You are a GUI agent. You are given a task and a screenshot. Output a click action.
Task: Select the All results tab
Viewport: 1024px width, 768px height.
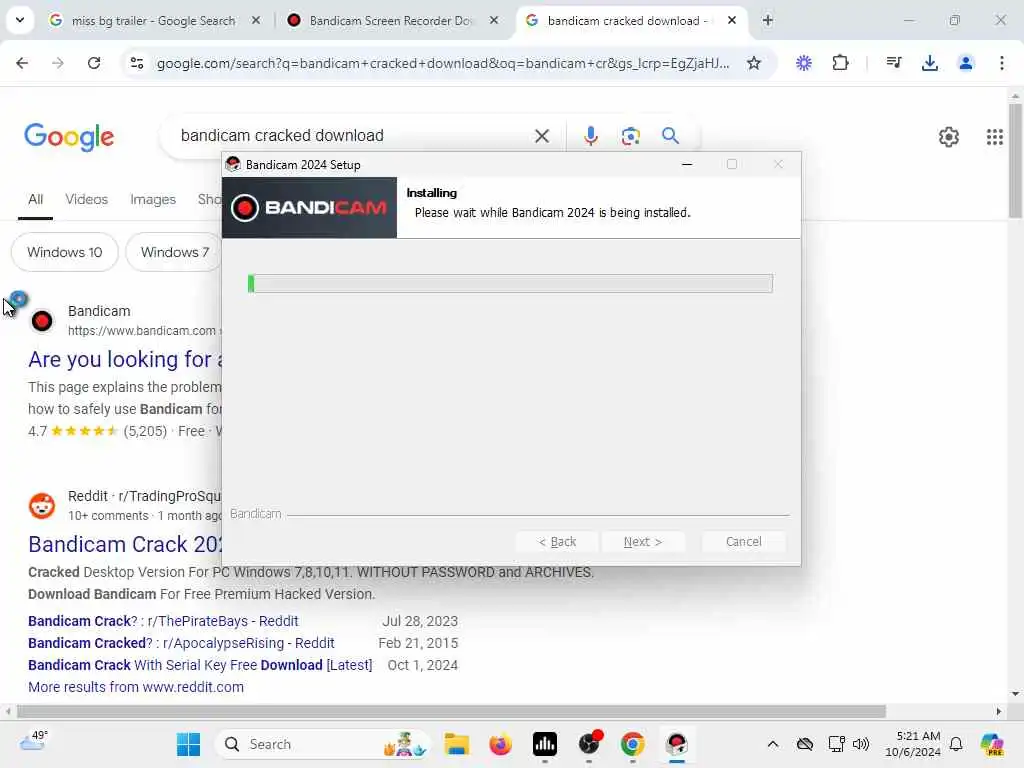35,199
